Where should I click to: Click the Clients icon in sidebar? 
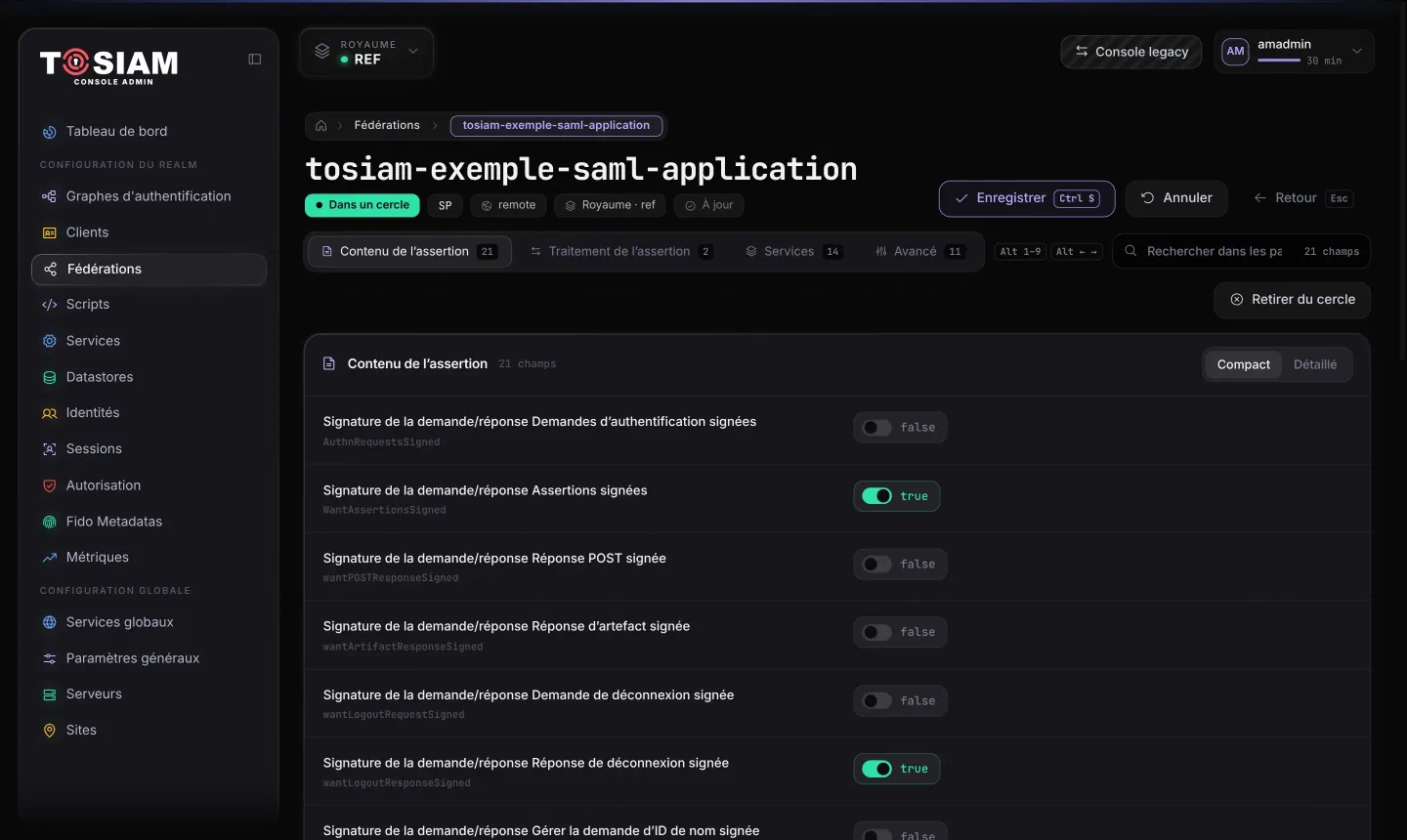click(50, 232)
